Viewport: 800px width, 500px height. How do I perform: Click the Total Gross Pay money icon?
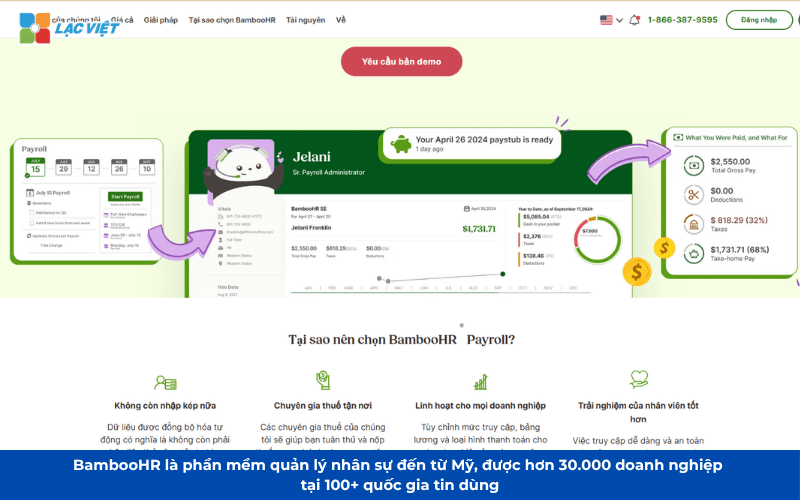point(693,165)
